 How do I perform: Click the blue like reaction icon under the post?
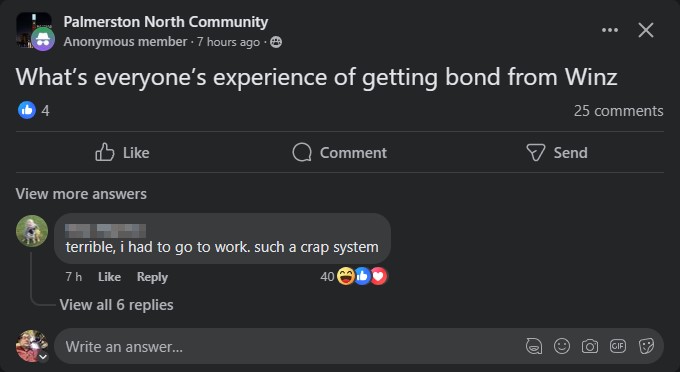(x=26, y=110)
